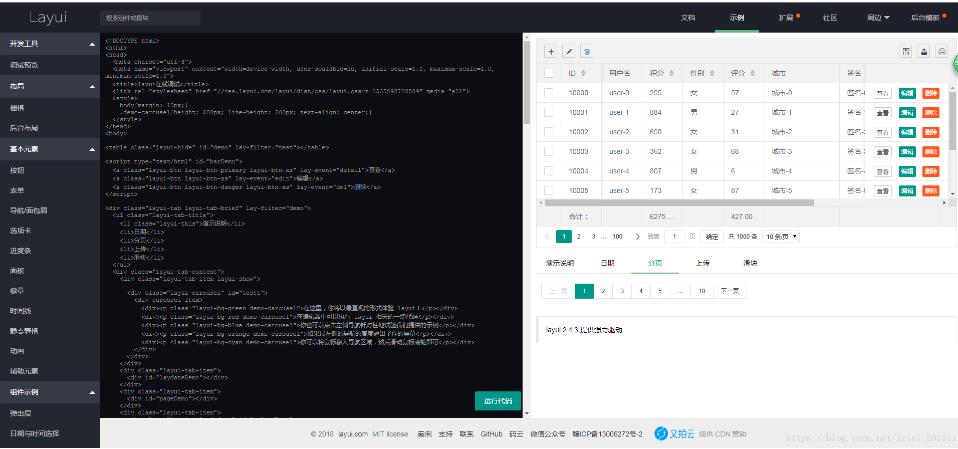Click the 又拍云 logo in footer
This screenshot has width=958, height=449.
pyautogui.click(x=675, y=434)
